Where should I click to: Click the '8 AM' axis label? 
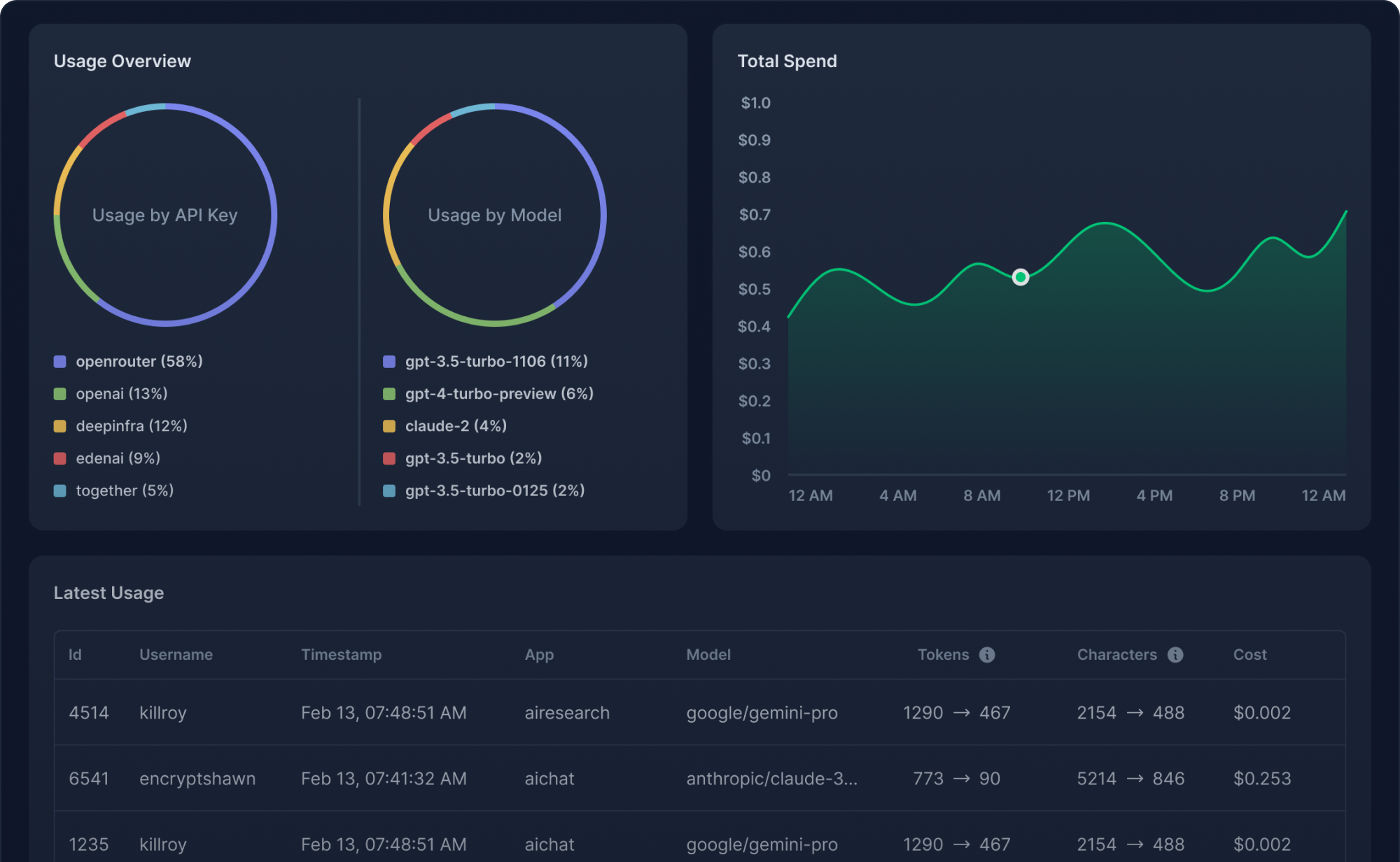point(982,495)
